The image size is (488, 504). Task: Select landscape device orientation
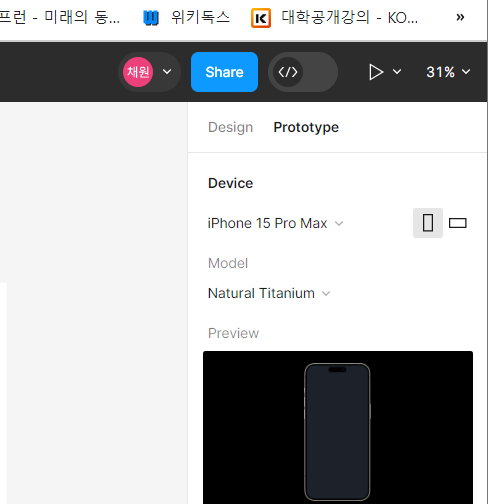coord(458,223)
